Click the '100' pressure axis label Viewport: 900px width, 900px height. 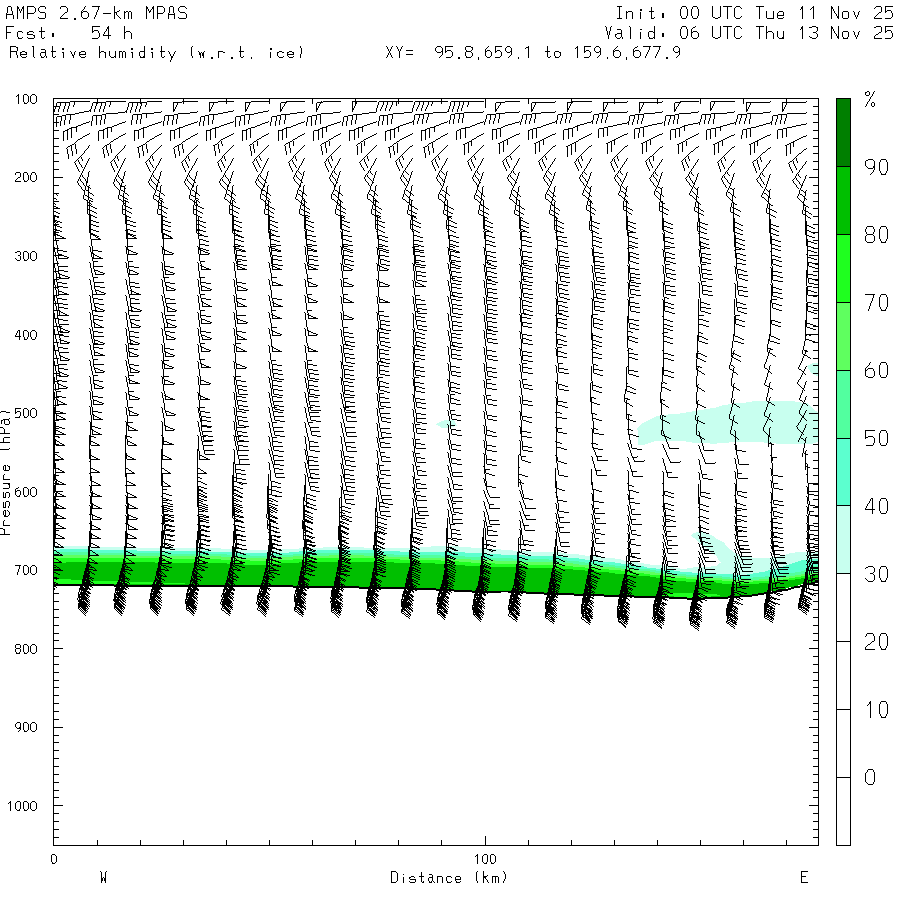click(26, 99)
